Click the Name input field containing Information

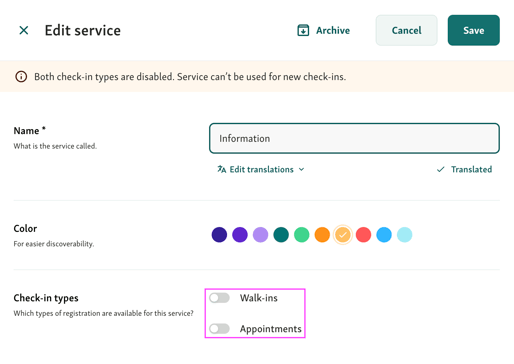pos(354,138)
